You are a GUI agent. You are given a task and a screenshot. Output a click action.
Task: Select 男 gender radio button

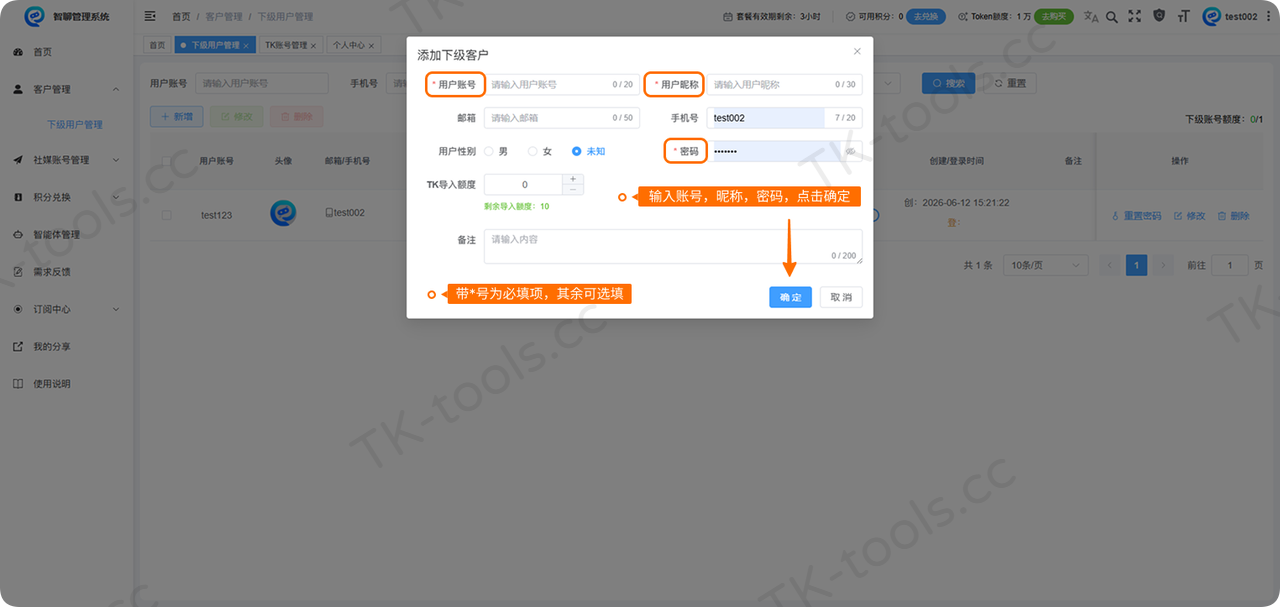489,151
